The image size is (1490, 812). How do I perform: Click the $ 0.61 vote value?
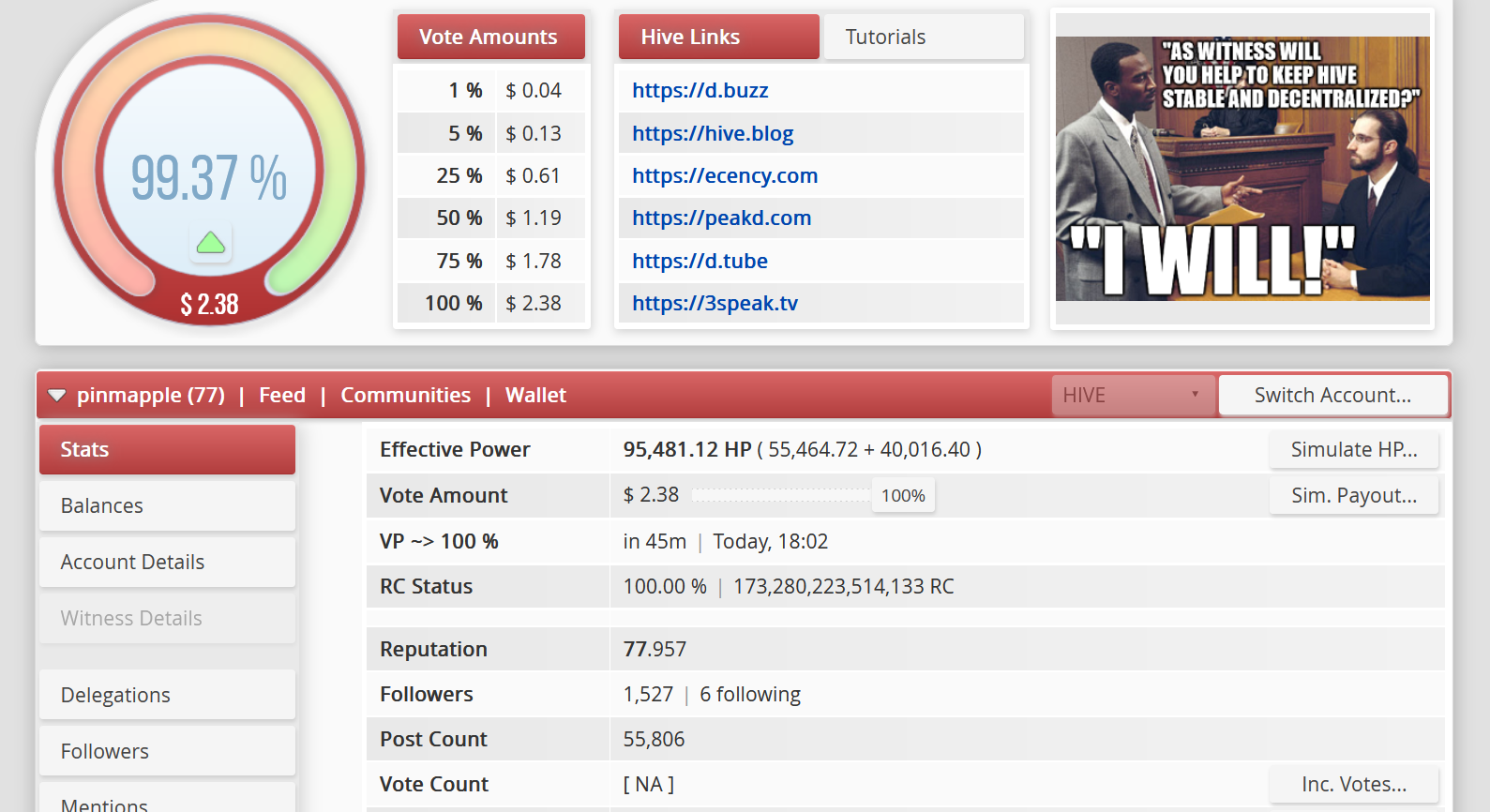534,175
